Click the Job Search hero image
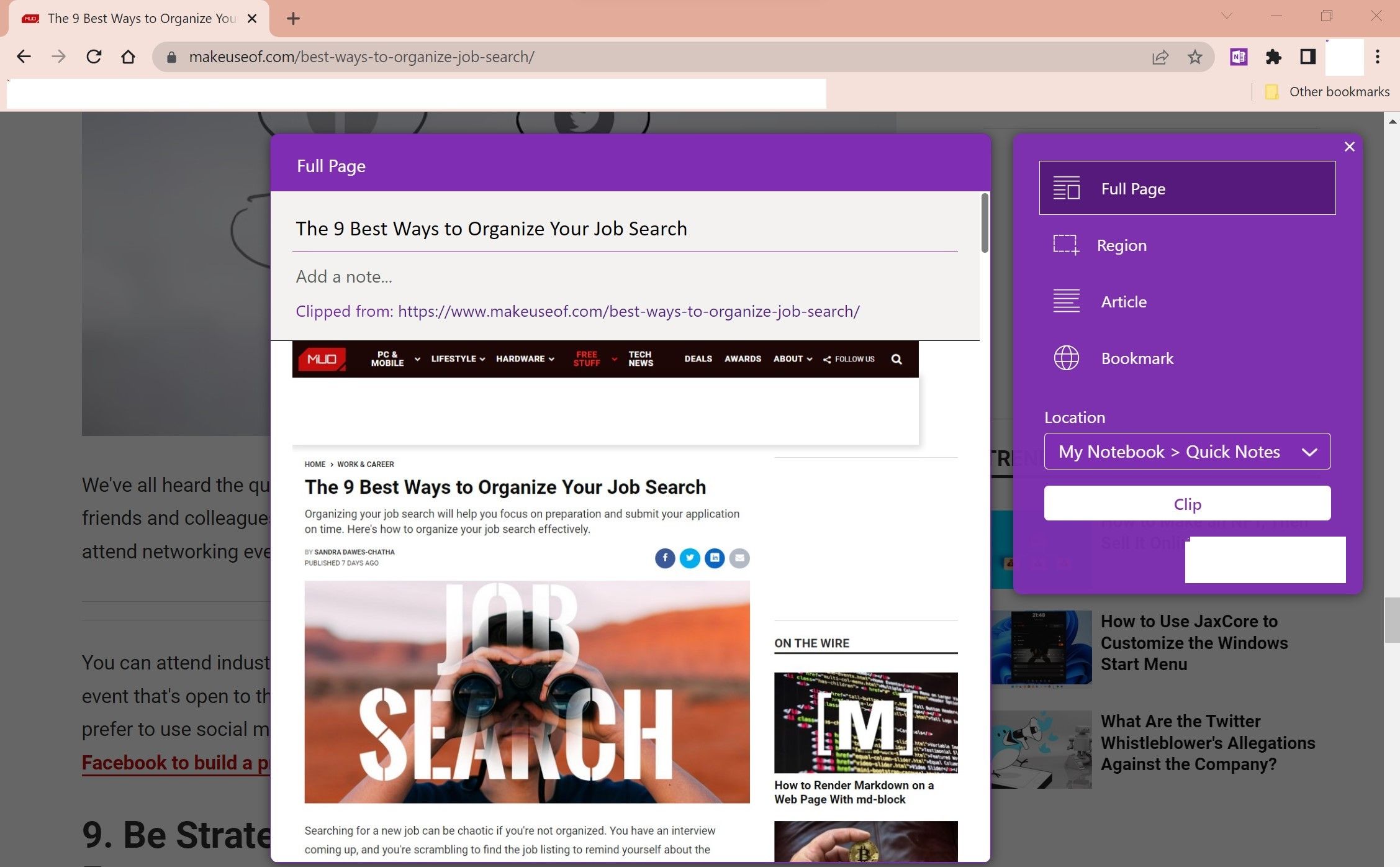 (x=527, y=692)
